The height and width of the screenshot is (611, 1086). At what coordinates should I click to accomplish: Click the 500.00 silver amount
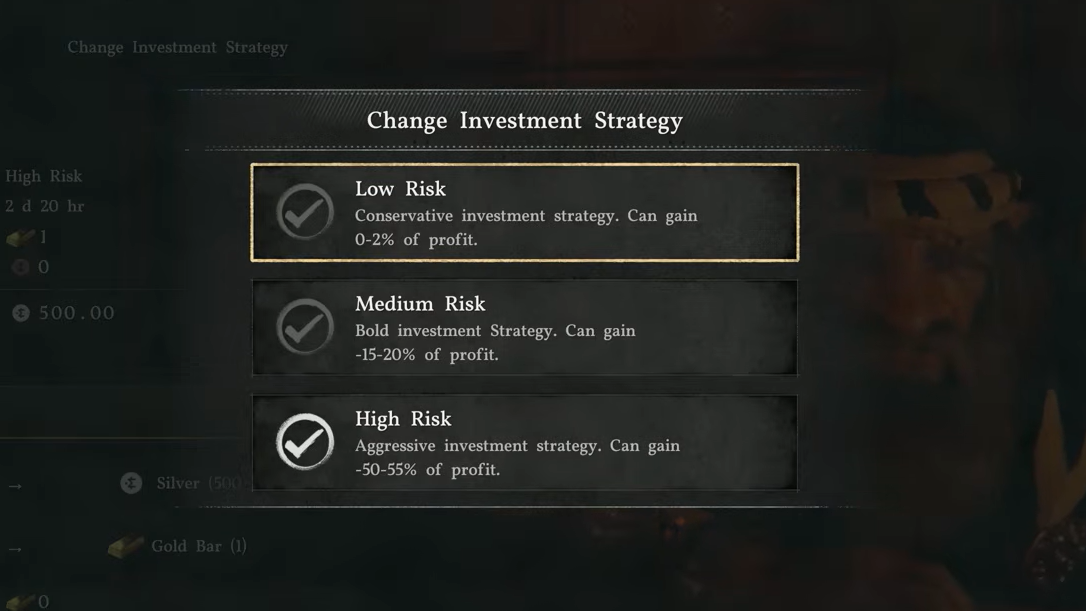[77, 313]
